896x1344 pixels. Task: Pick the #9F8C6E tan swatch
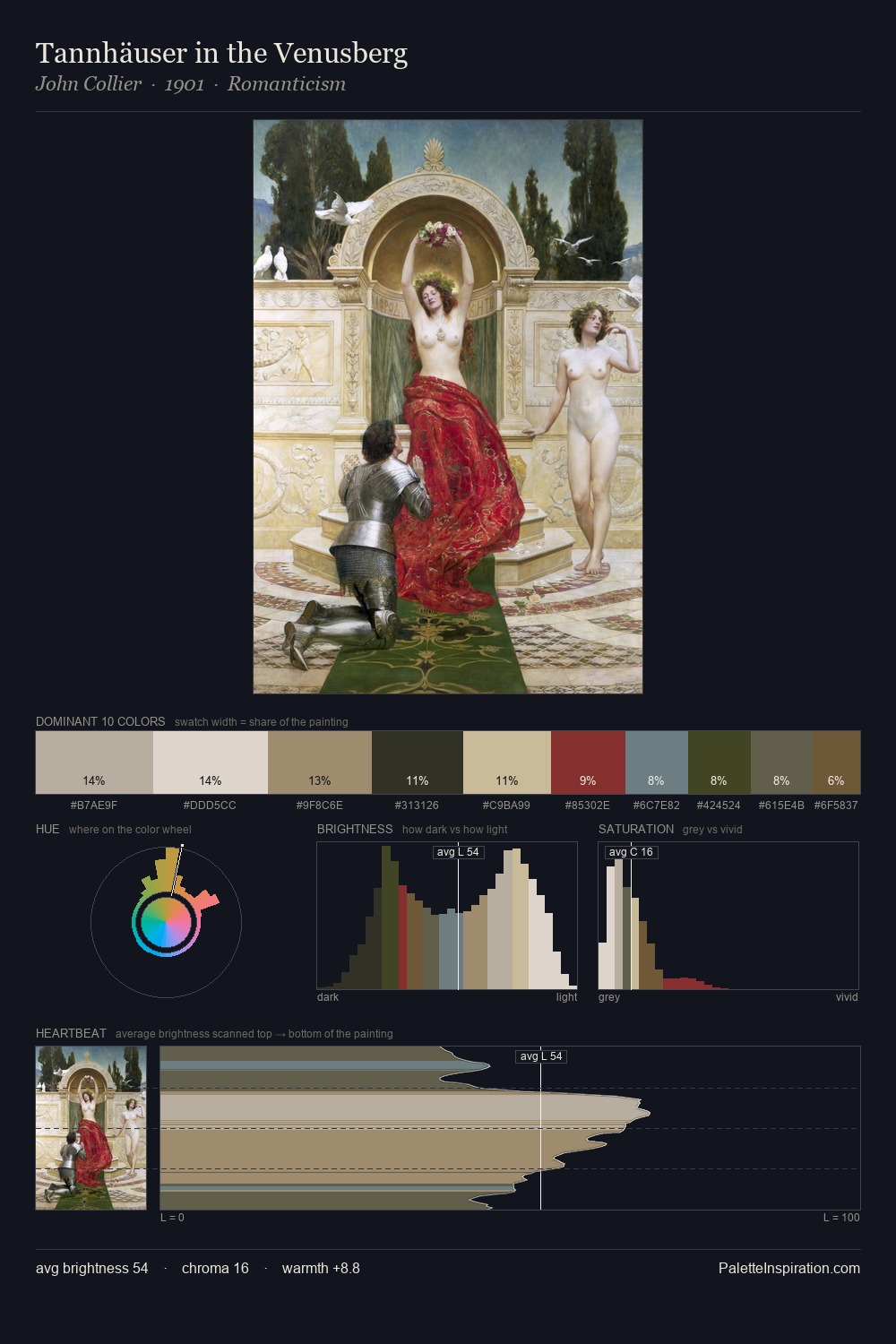coord(320,762)
